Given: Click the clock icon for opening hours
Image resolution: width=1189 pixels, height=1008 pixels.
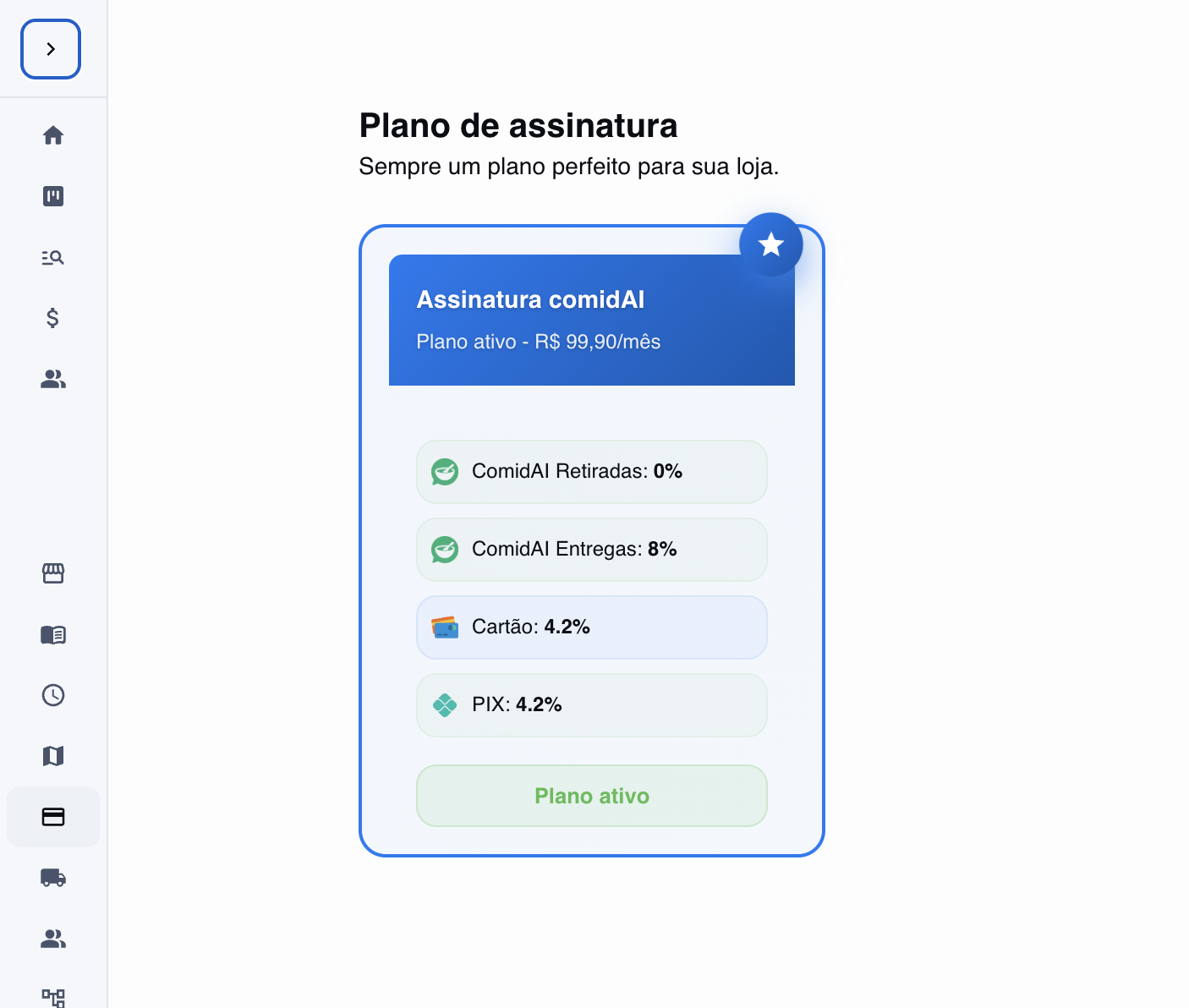Looking at the screenshot, I should coord(52,695).
